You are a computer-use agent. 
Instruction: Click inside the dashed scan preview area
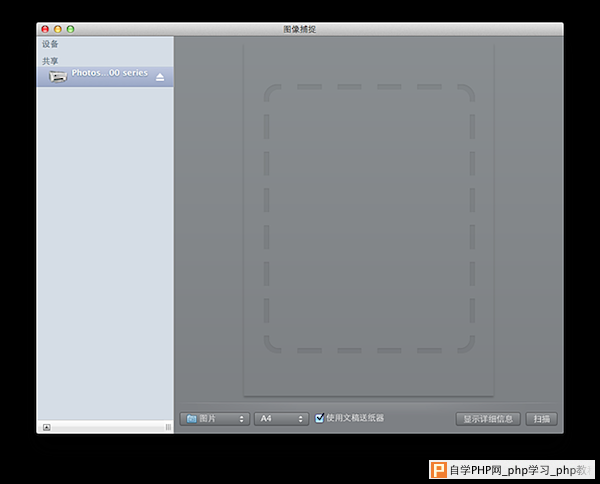[368, 218]
